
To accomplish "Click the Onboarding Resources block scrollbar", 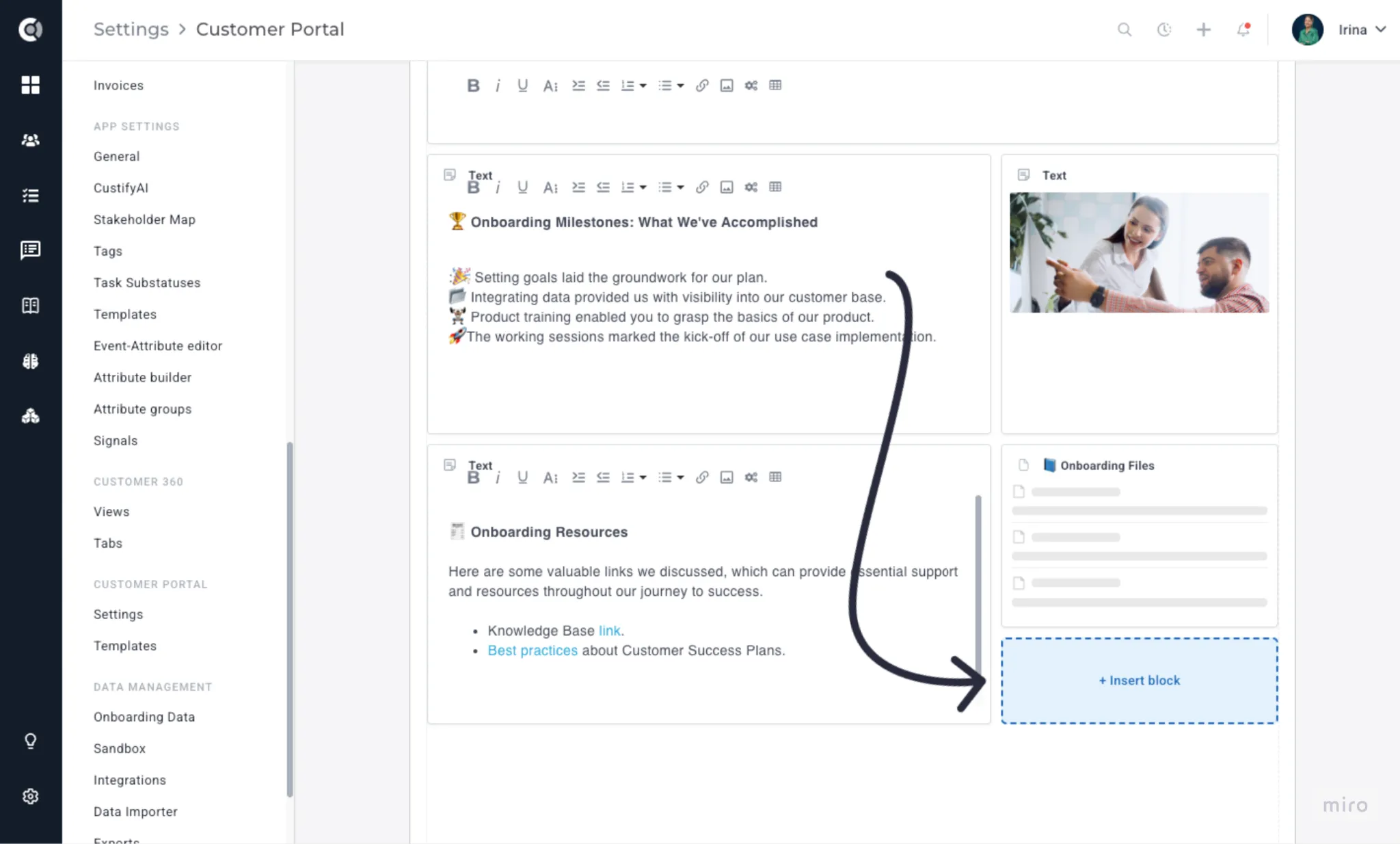I will 978,588.
